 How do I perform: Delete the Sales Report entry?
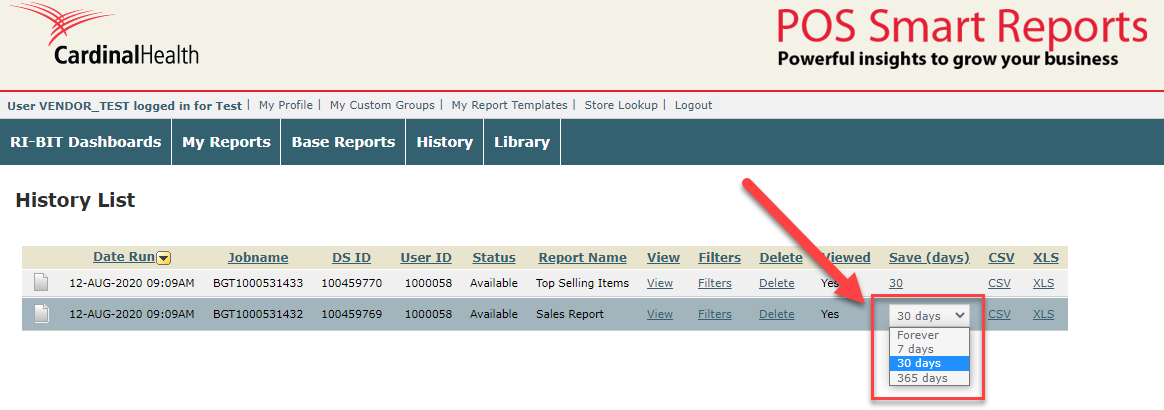click(x=776, y=314)
